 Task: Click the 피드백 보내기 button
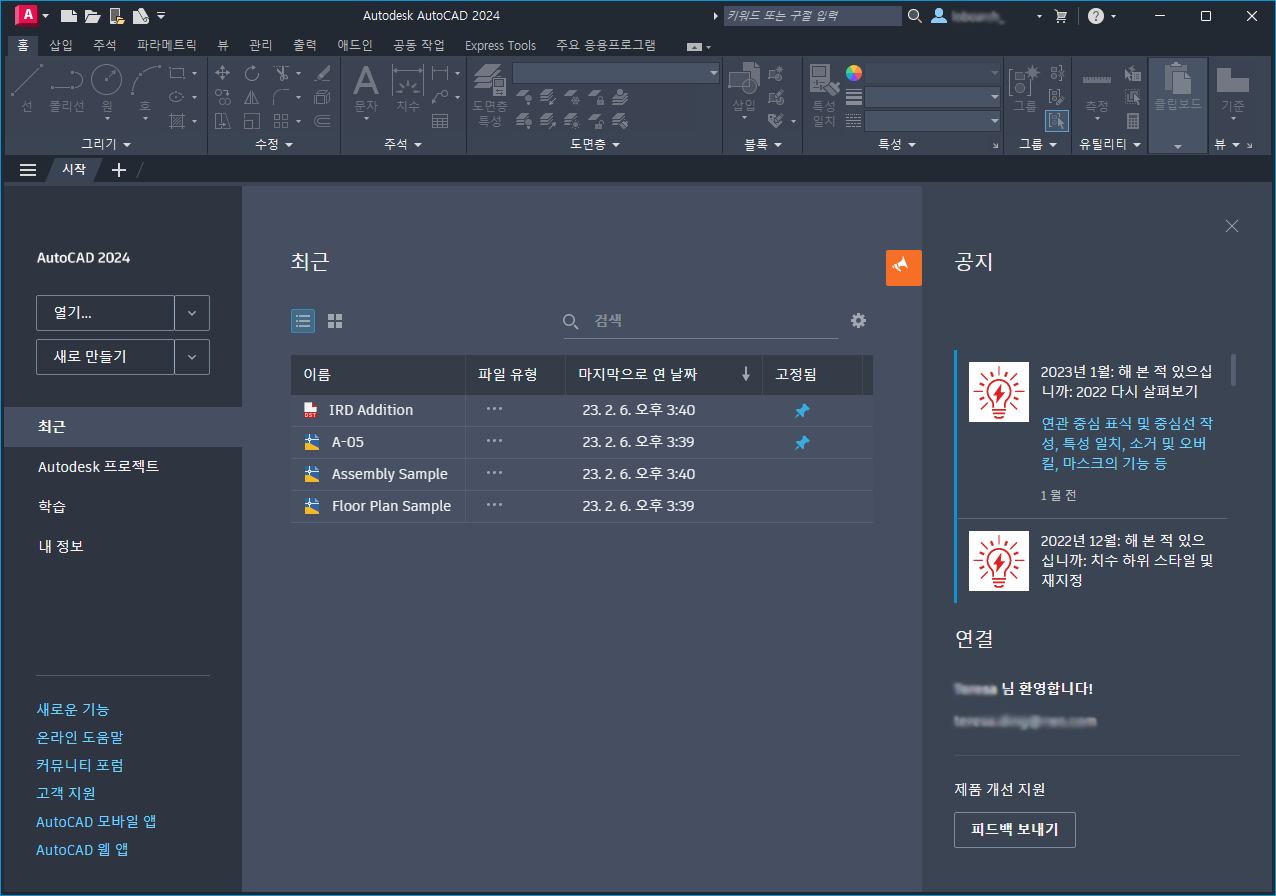[x=1015, y=829]
